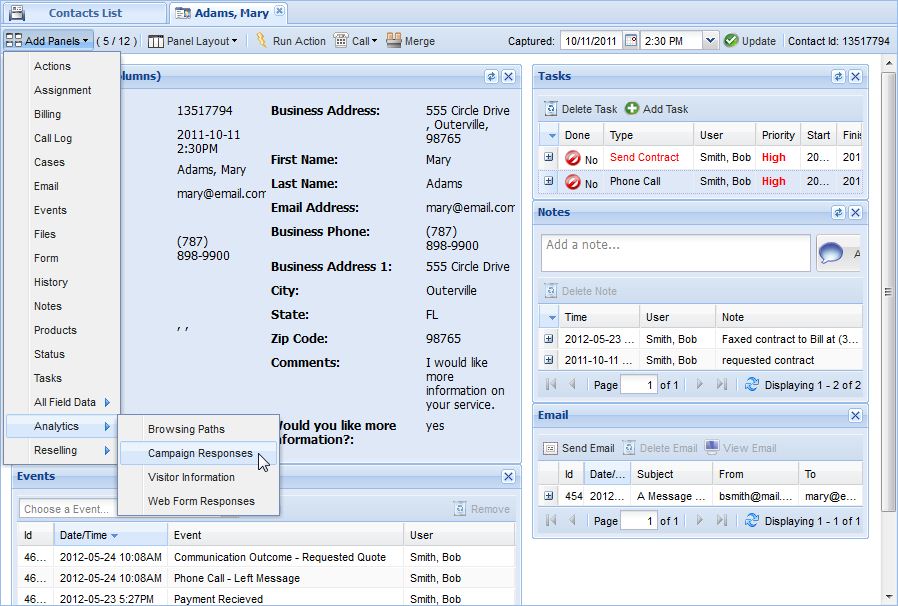898x606 pixels.
Task: Select Products menu entry
Action: click(55, 330)
